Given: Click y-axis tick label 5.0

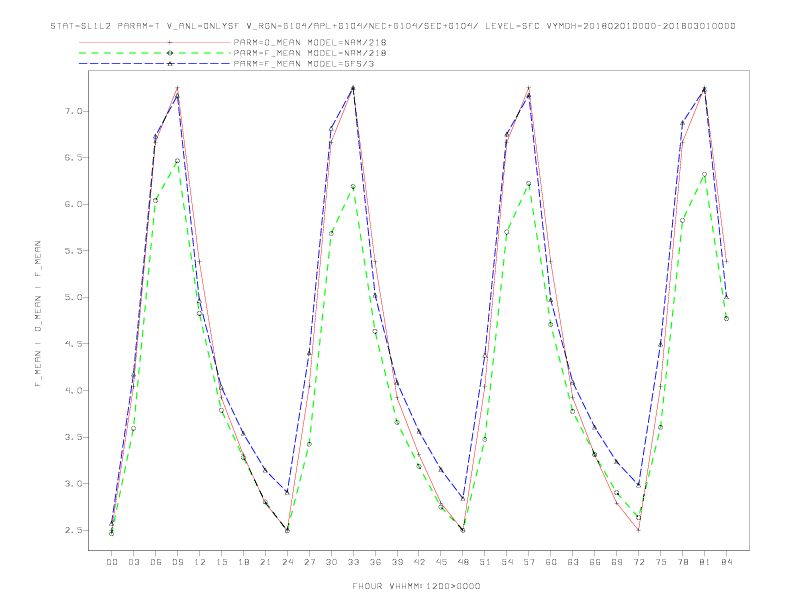Looking at the screenshot, I should point(74,297).
